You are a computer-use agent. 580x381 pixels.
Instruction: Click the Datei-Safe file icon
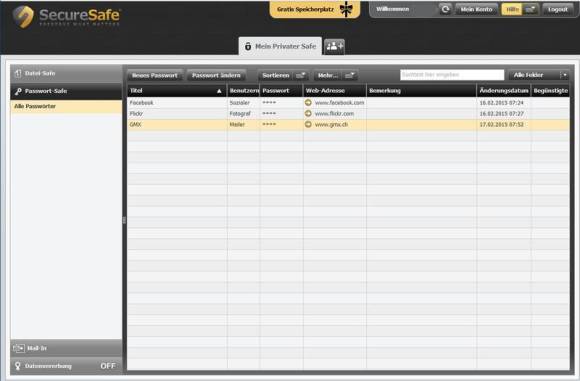[x=18, y=73]
